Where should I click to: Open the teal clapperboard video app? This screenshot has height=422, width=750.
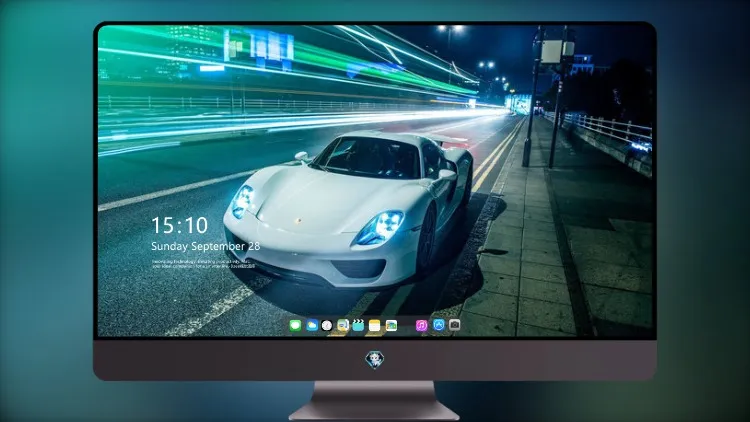coord(358,326)
